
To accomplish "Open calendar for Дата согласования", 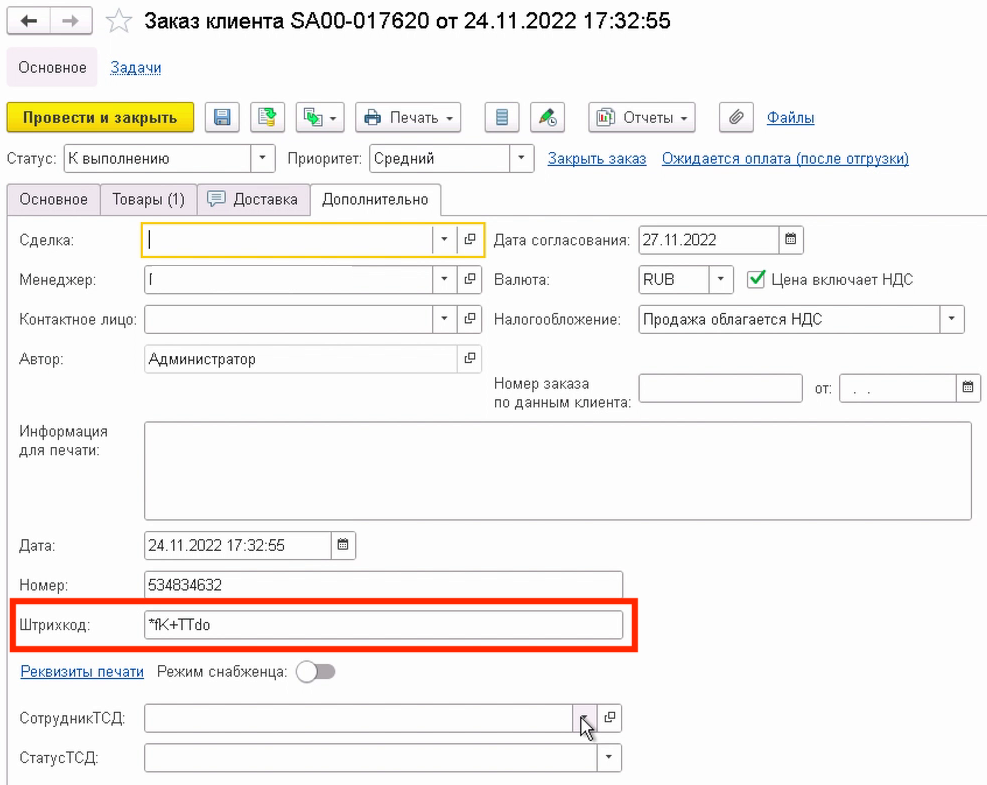I will pyautogui.click(x=791, y=239).
